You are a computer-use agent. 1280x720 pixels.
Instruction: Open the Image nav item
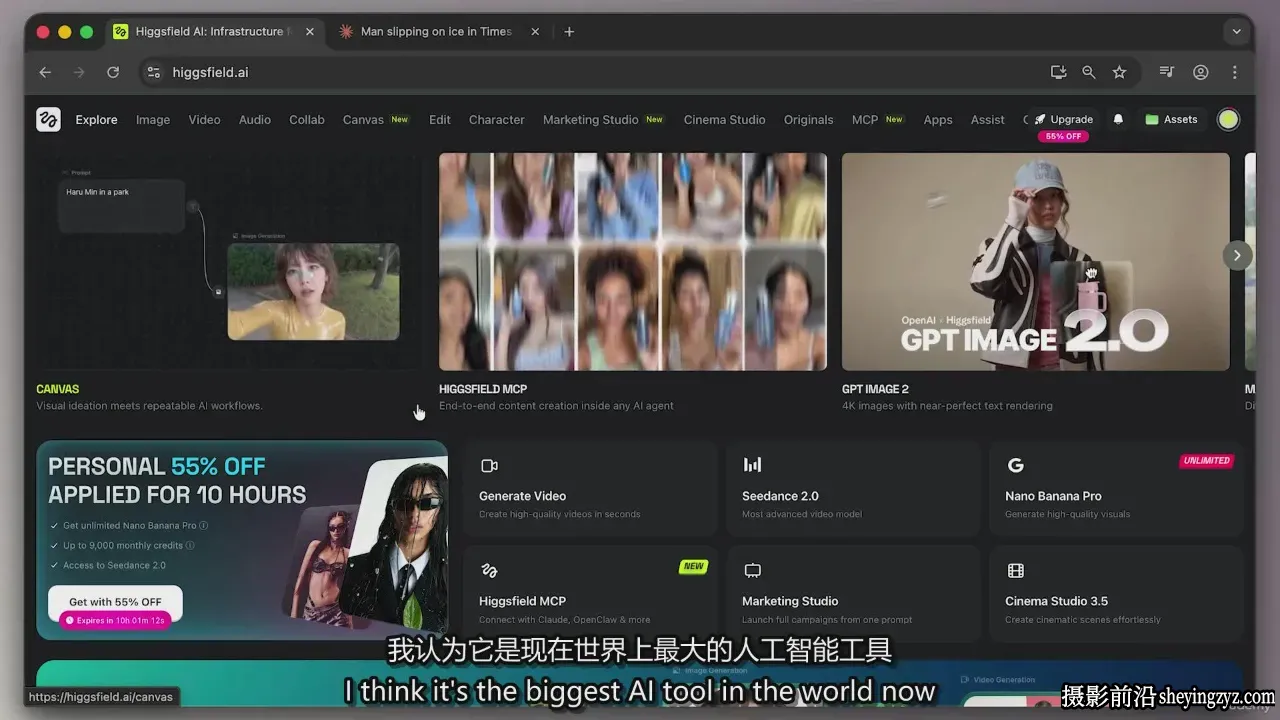[x=153, y=120]
